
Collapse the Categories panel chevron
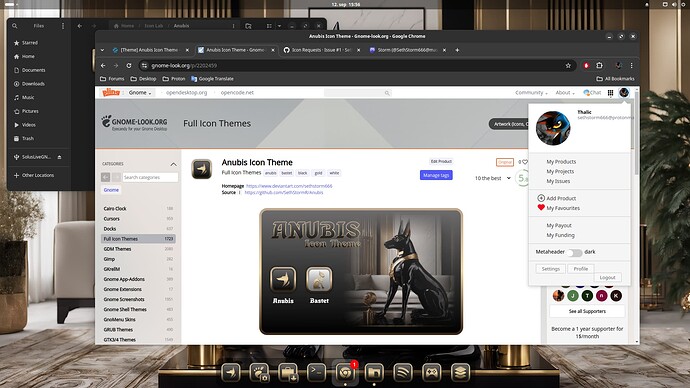(x=173, y=164)
